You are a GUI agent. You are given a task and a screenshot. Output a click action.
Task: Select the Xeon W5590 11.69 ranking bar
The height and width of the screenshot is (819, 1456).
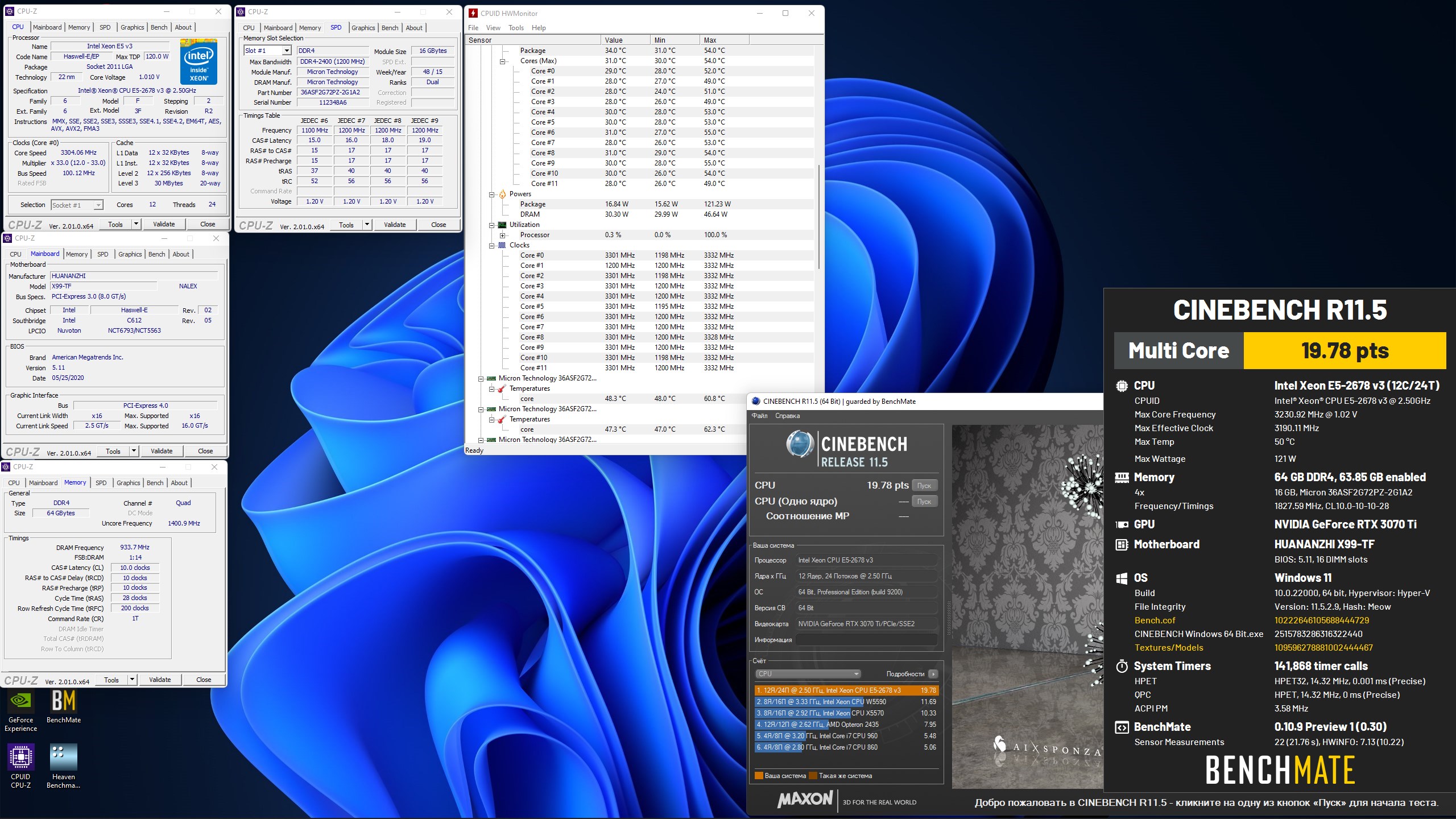(846, 702)
